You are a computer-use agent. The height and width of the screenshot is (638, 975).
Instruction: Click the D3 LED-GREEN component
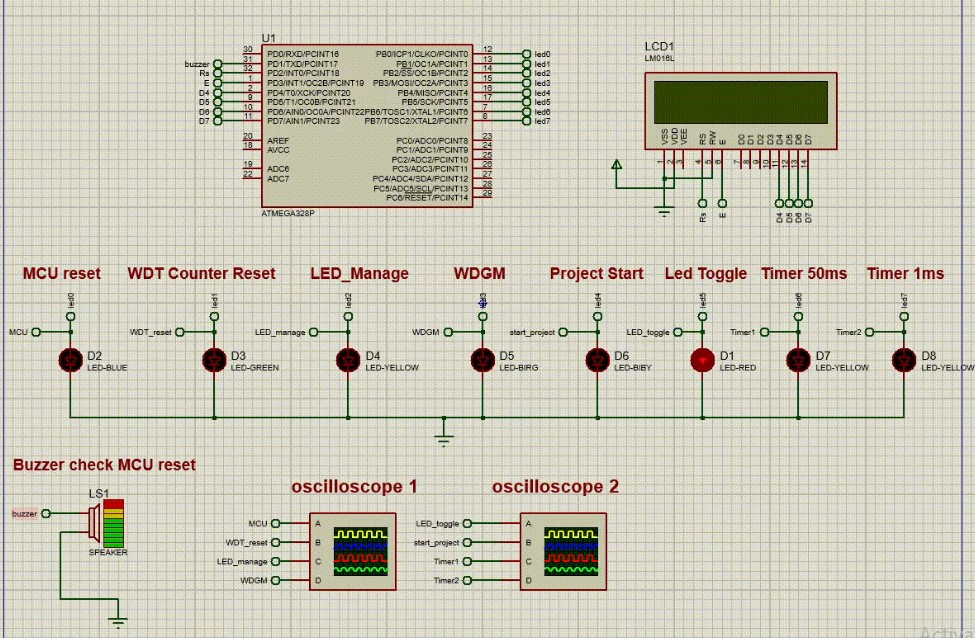(x=214, y=359)
